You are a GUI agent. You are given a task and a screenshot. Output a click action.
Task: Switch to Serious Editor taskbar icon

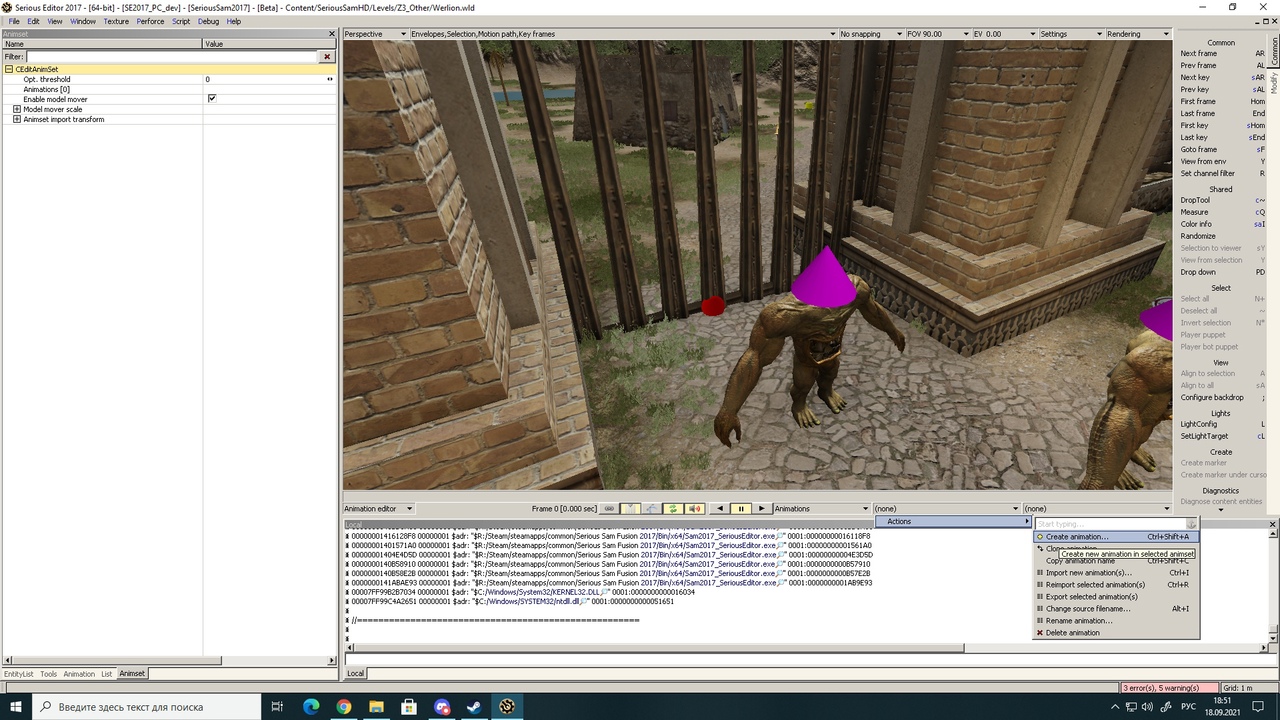pos(507,707)
